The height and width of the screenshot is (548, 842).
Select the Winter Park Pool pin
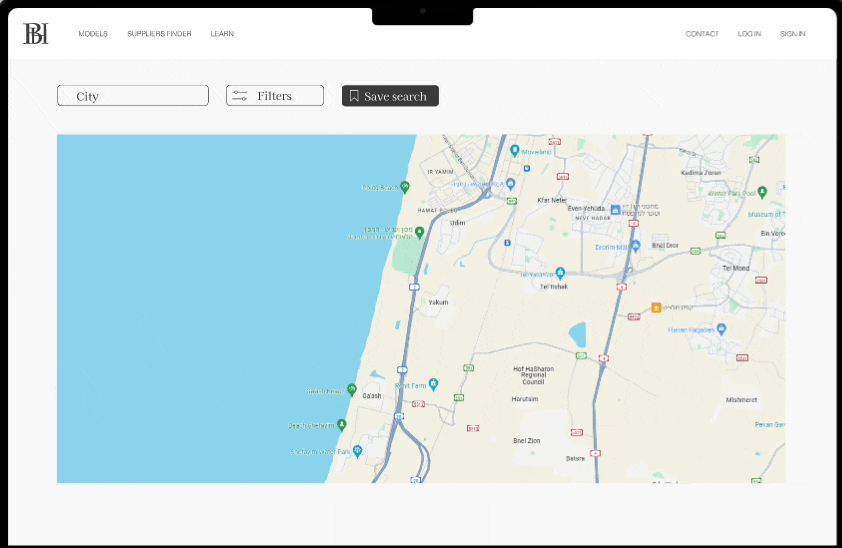pos(762,192)
